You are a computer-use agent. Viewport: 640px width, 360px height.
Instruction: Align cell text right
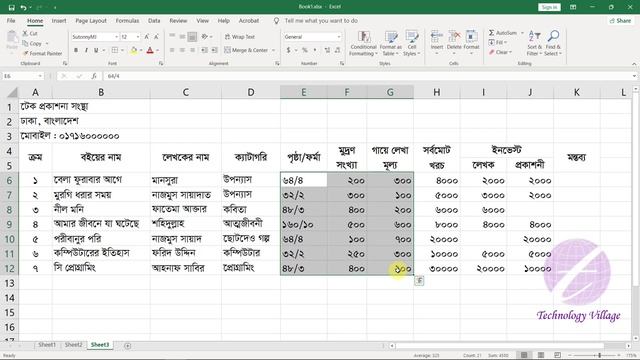192,50
